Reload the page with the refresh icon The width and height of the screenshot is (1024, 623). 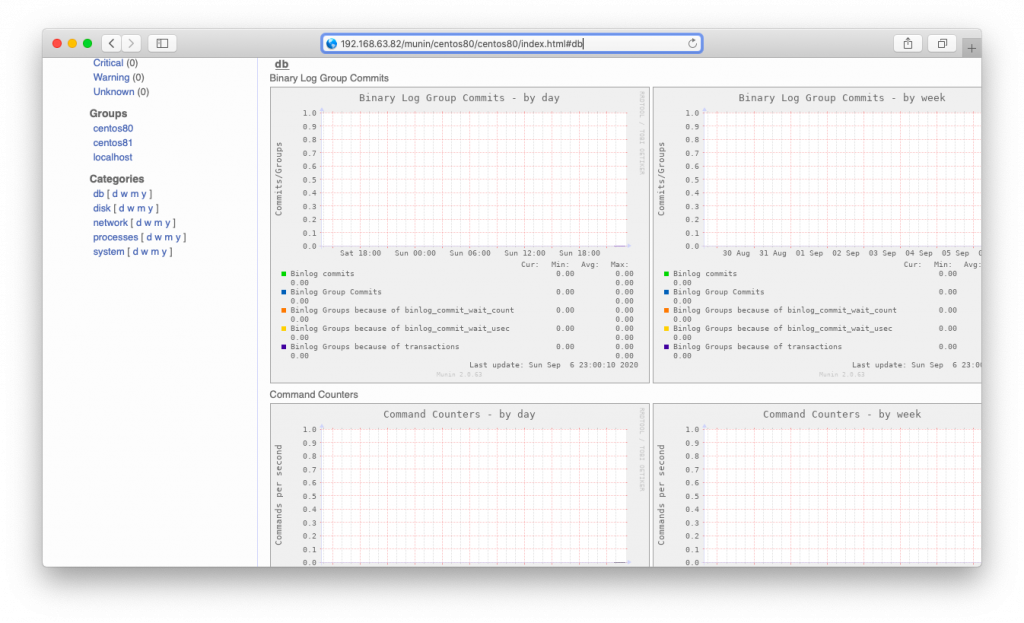pos(692,43)
